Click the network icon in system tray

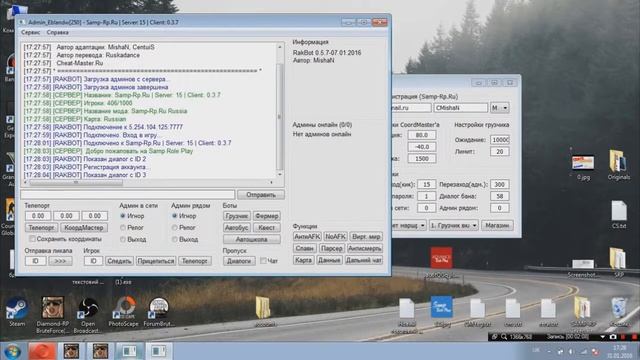click(x=584, y=351)
